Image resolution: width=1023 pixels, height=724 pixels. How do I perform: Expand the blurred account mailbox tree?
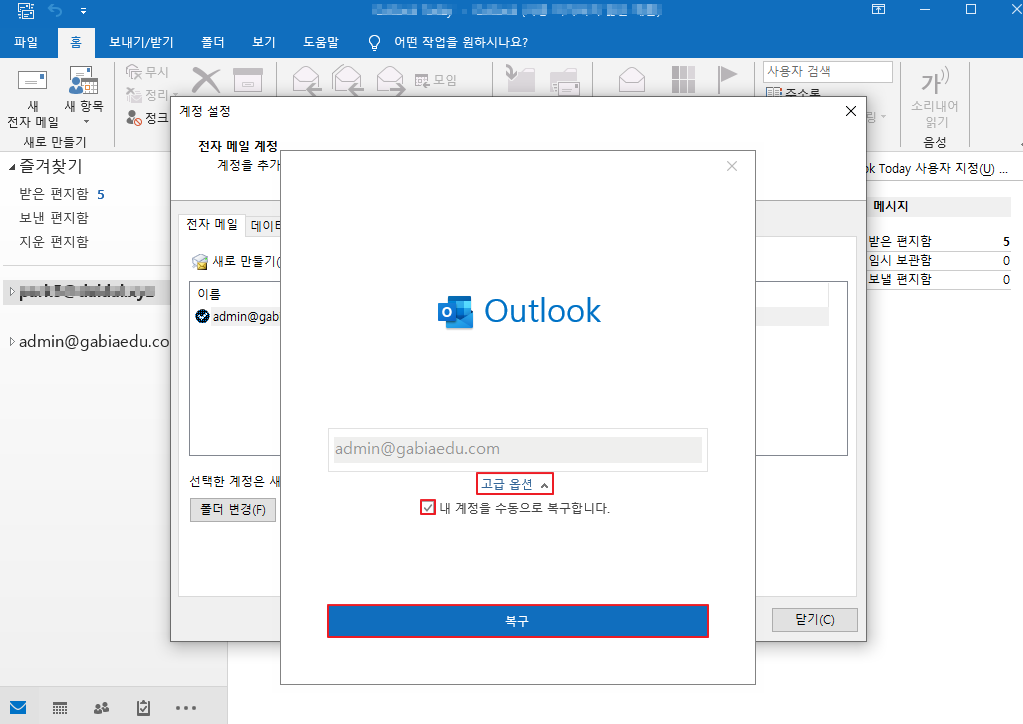[12, 292]
